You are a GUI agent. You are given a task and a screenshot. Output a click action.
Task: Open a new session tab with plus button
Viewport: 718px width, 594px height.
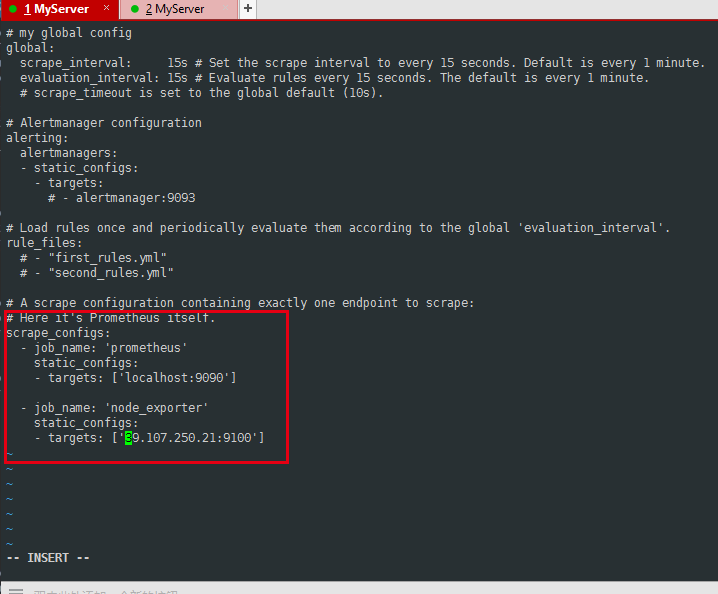pos(248,8)
